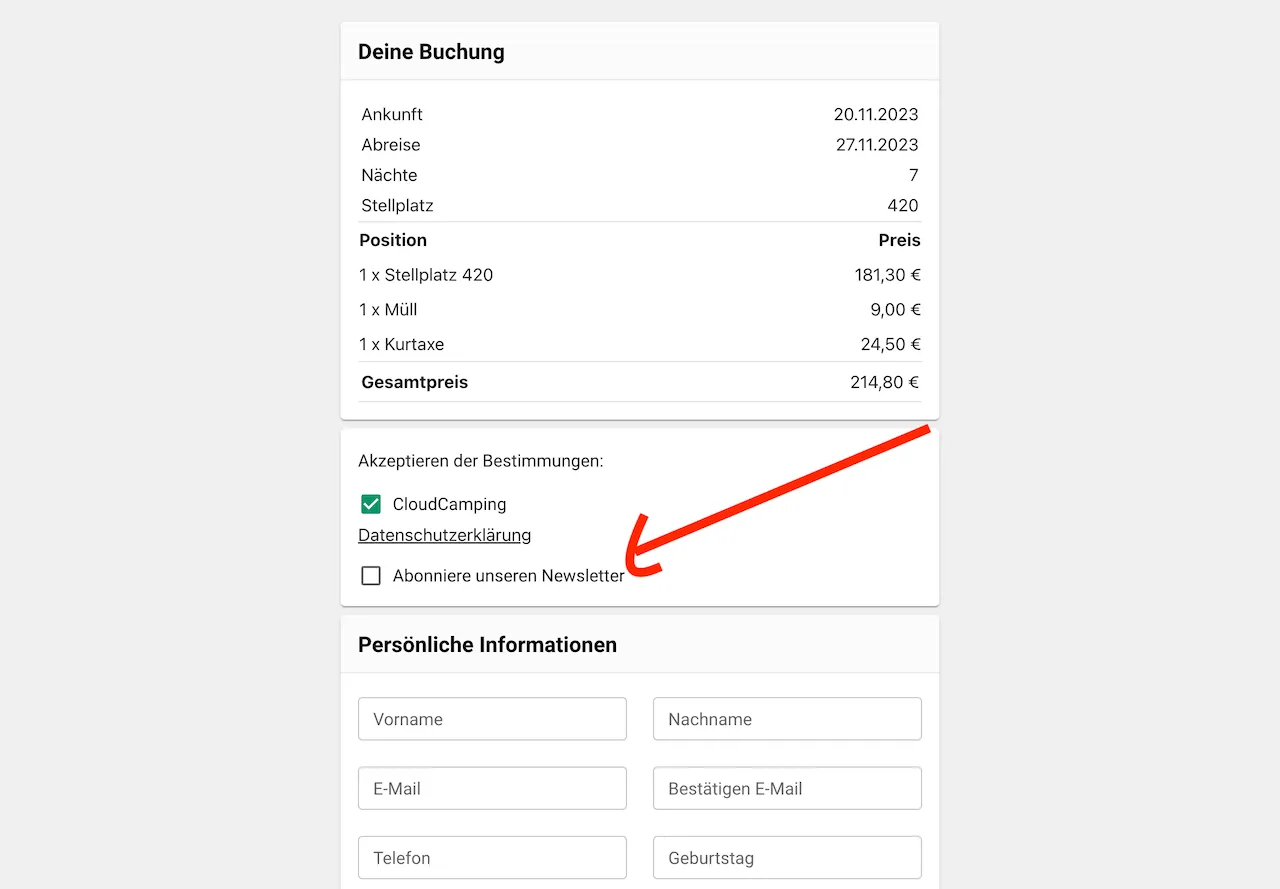Screen dimensions: 1280x889
Task: Click the 1 x Müll row label
Action: [x=388, y=309]
